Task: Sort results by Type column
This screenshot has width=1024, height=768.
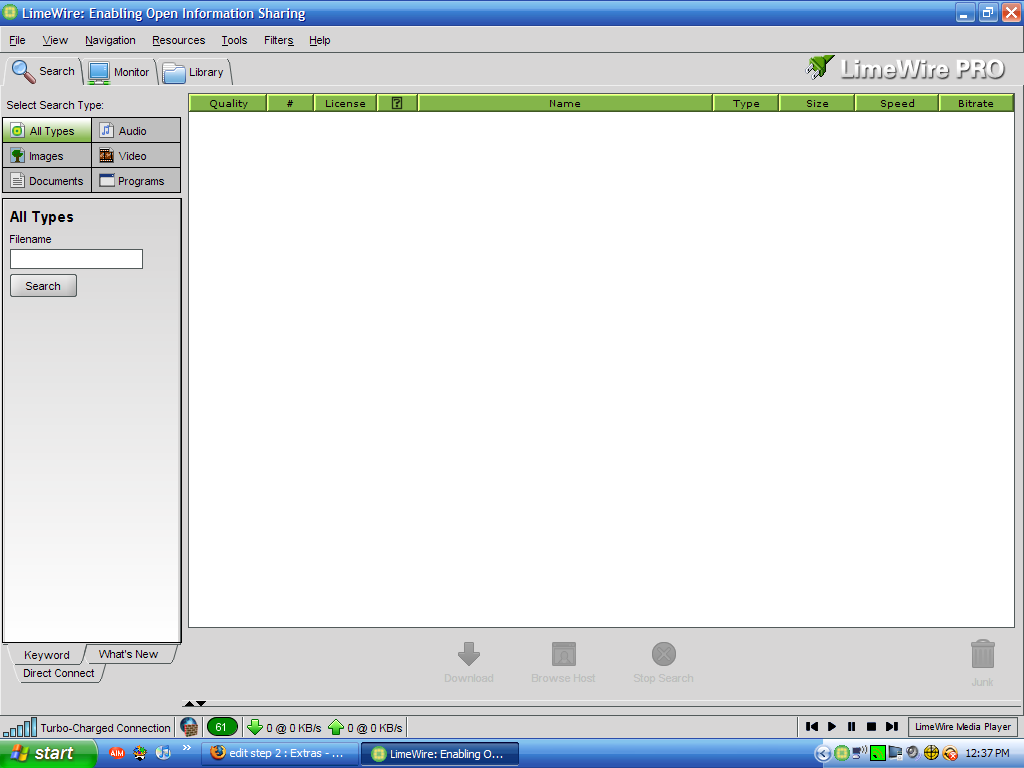Action: pyautogui.click(x=746, y=103)
